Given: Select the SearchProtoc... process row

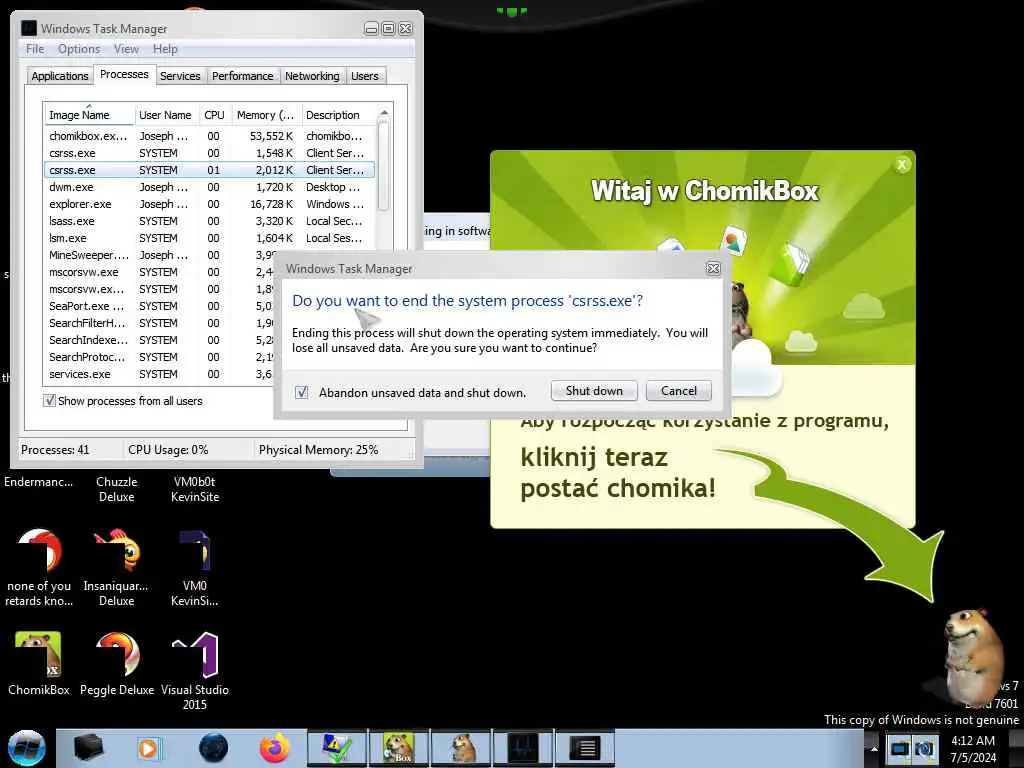Looking at the screenshot, I should [159, 357].
